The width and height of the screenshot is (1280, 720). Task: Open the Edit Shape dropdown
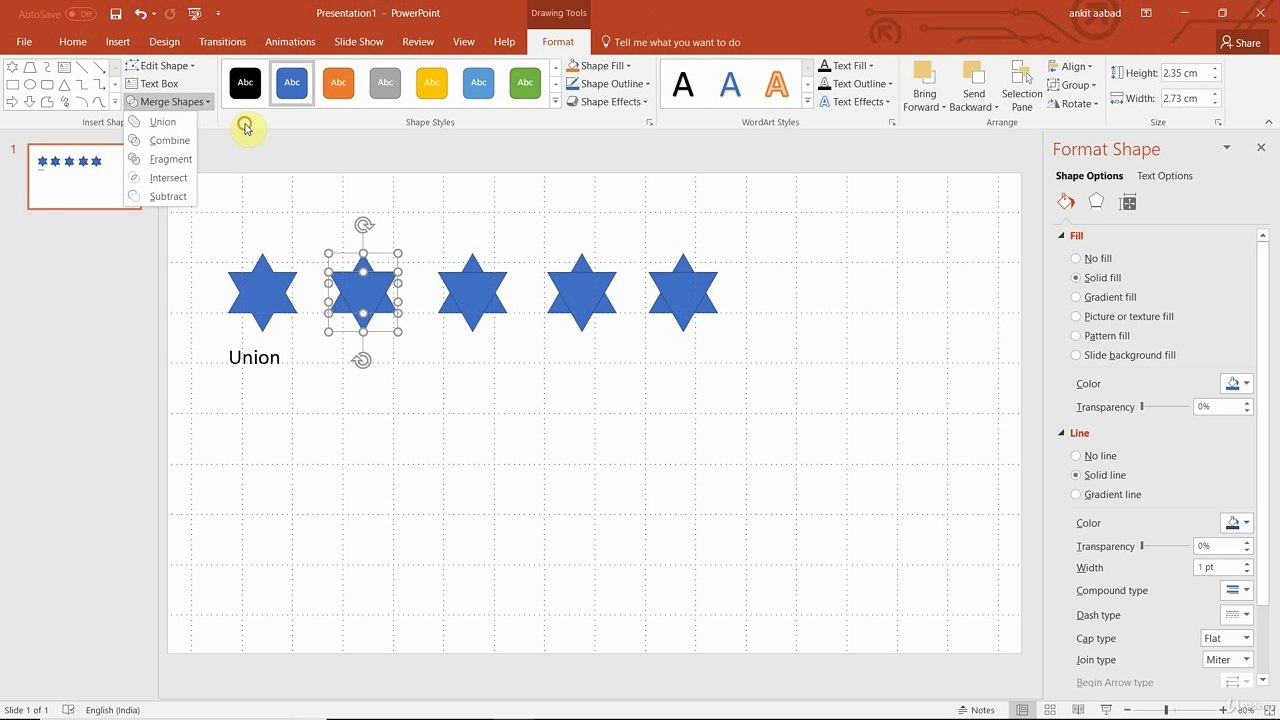(x=160, y=66)
